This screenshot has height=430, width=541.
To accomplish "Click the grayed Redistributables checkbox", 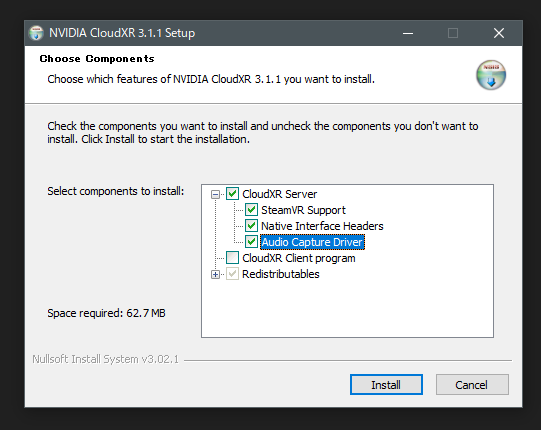I will (232, 274).
